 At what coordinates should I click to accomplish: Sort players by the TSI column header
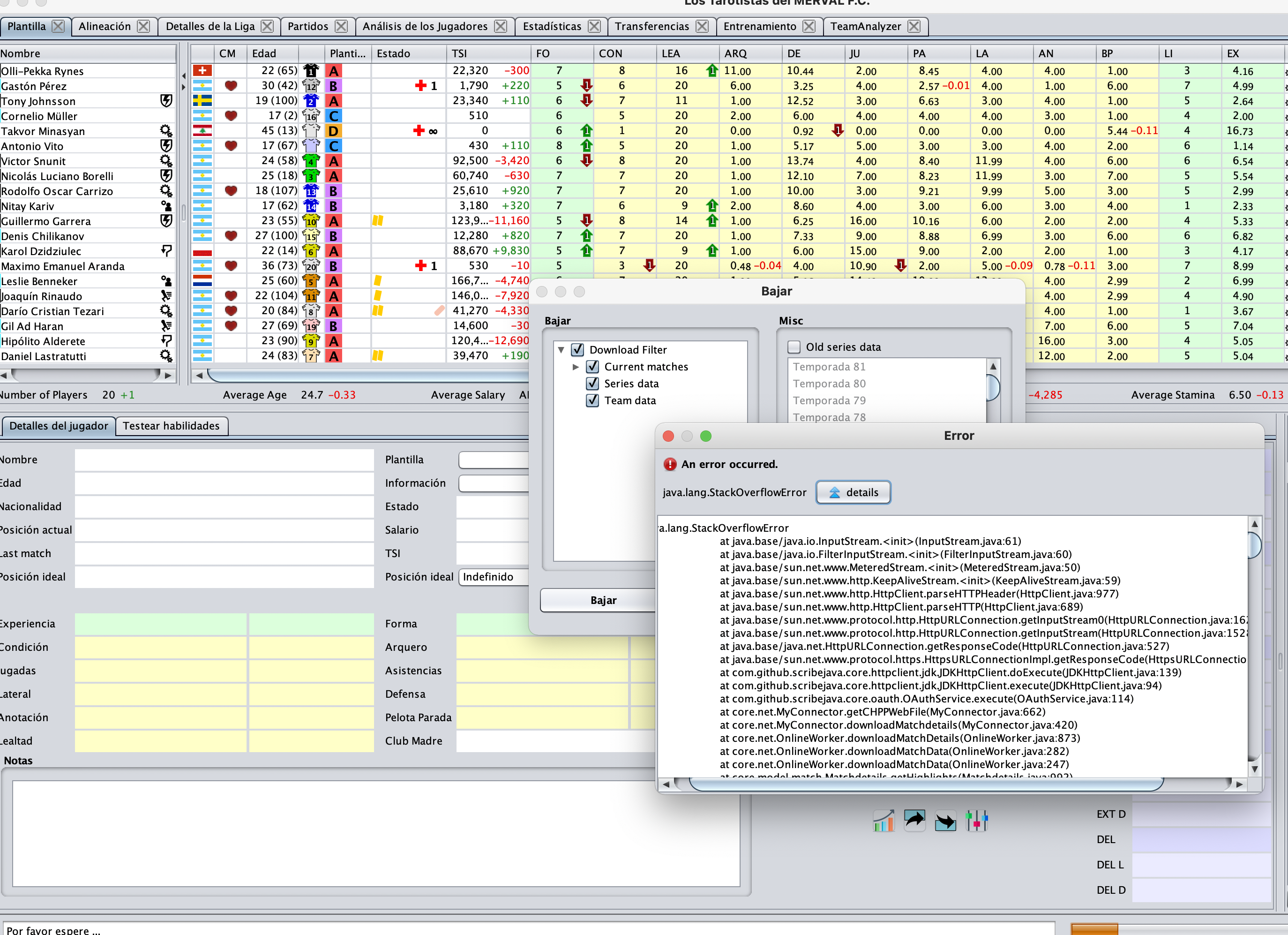pos(488,53)
